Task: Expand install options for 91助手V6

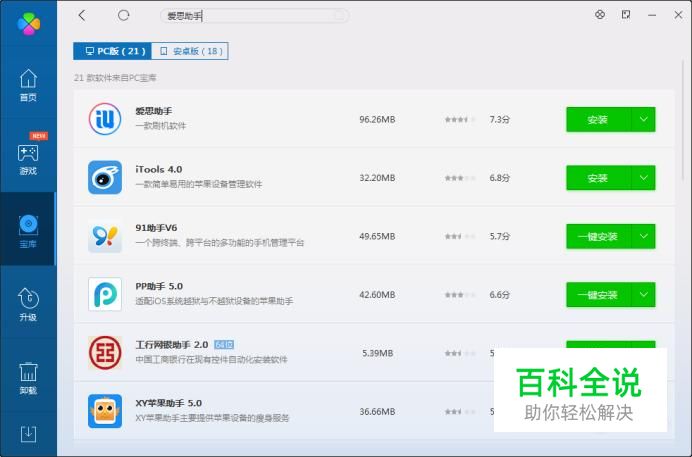Action: coord(643,236)
